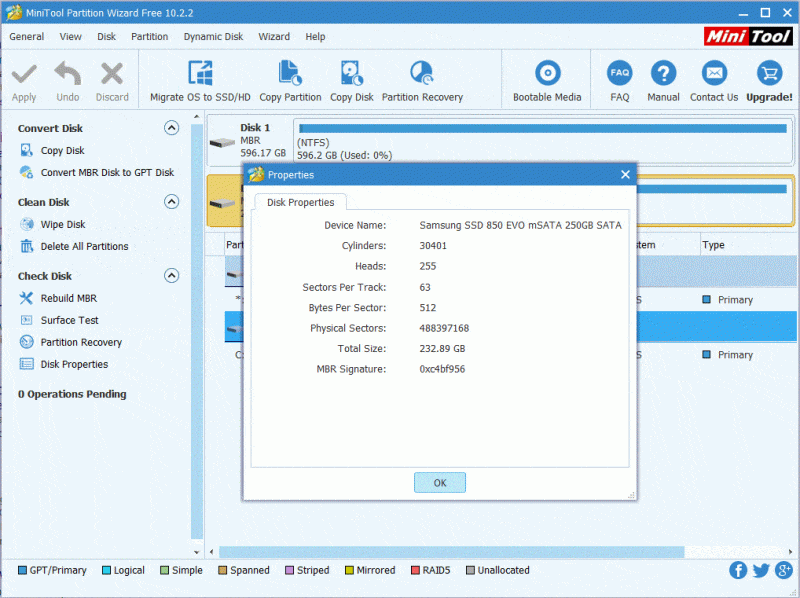Click the GPT/Primary legend swatch

22,570
